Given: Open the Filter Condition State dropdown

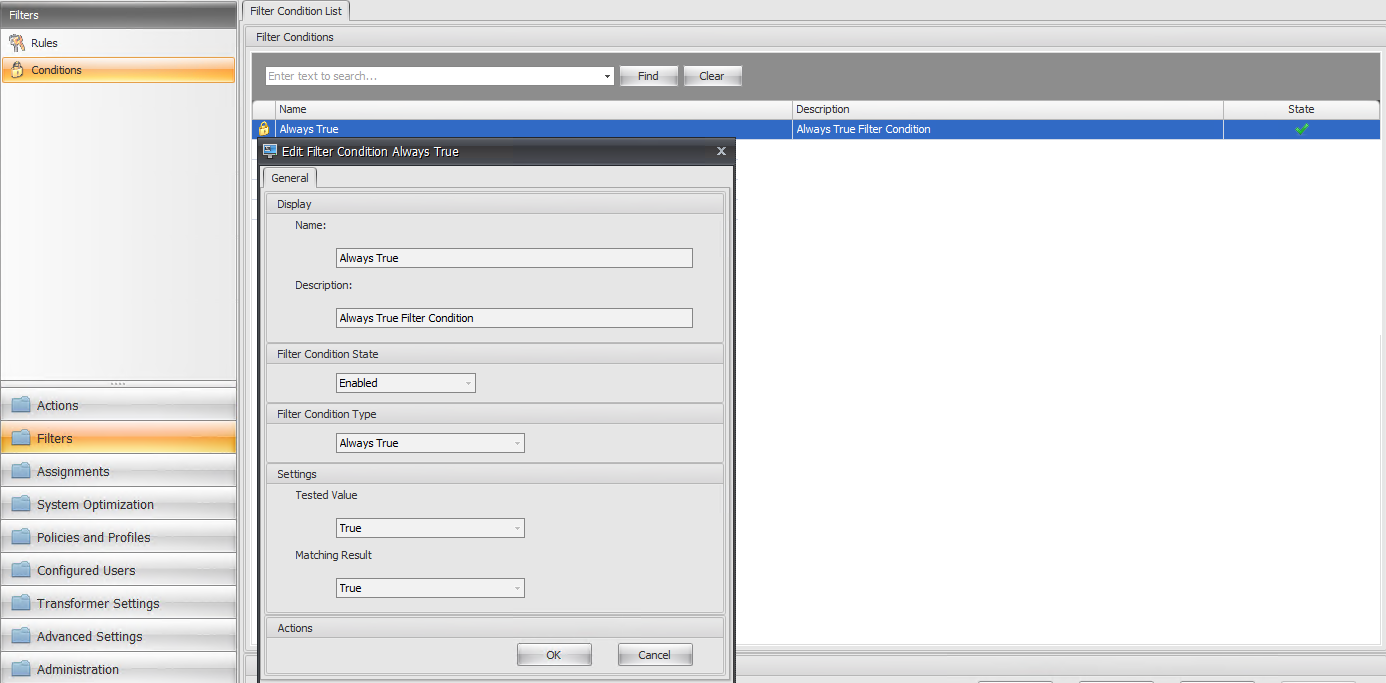Looking at the screenshot, I should [x=468, y=383].
